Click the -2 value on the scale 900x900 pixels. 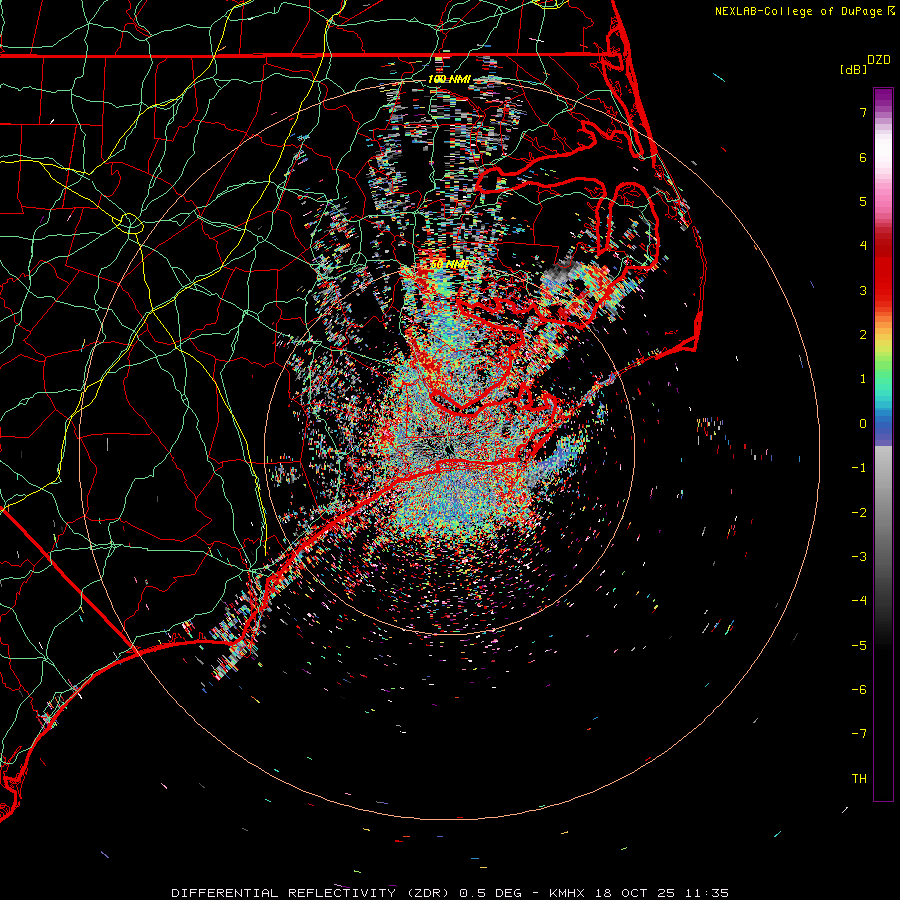pos(859,513)
